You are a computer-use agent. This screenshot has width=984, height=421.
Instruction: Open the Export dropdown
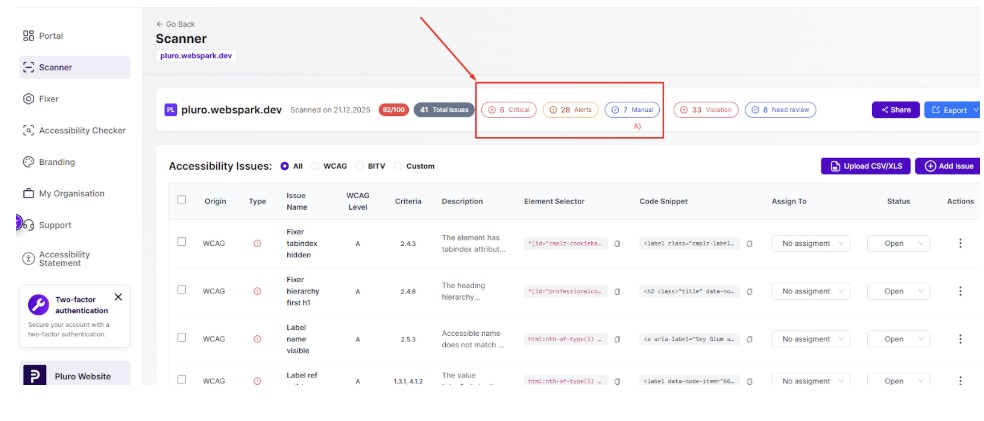click(x=953, y=110)
